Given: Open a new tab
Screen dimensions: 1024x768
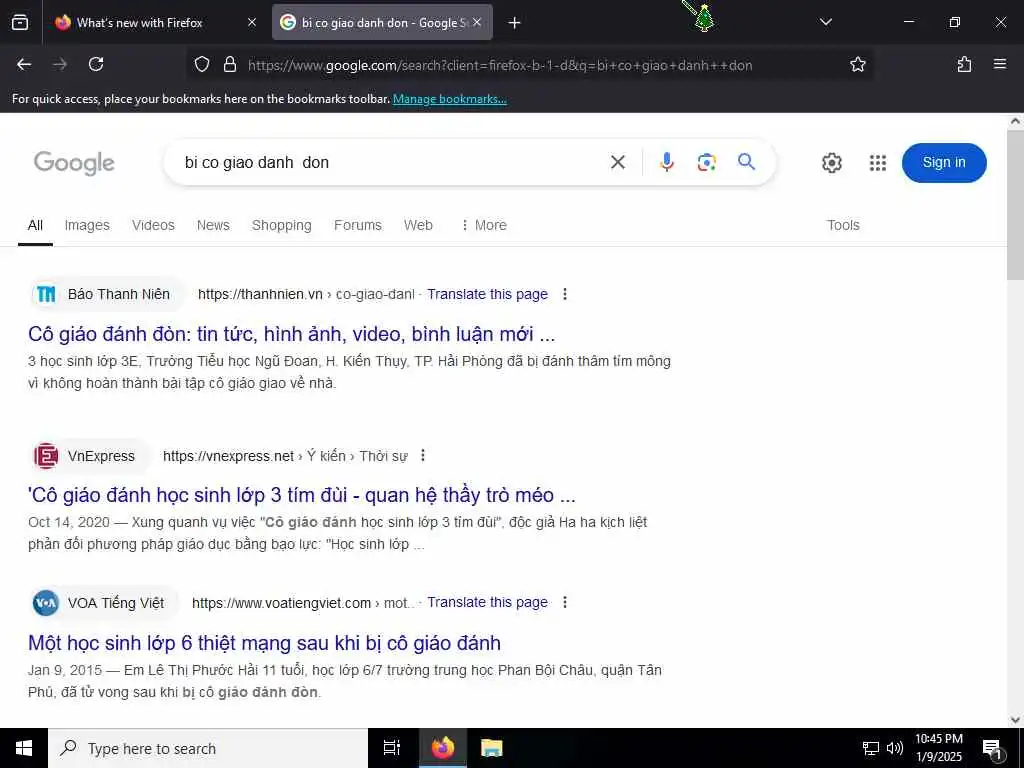Looking at the screenshot, I should point(515,23).
